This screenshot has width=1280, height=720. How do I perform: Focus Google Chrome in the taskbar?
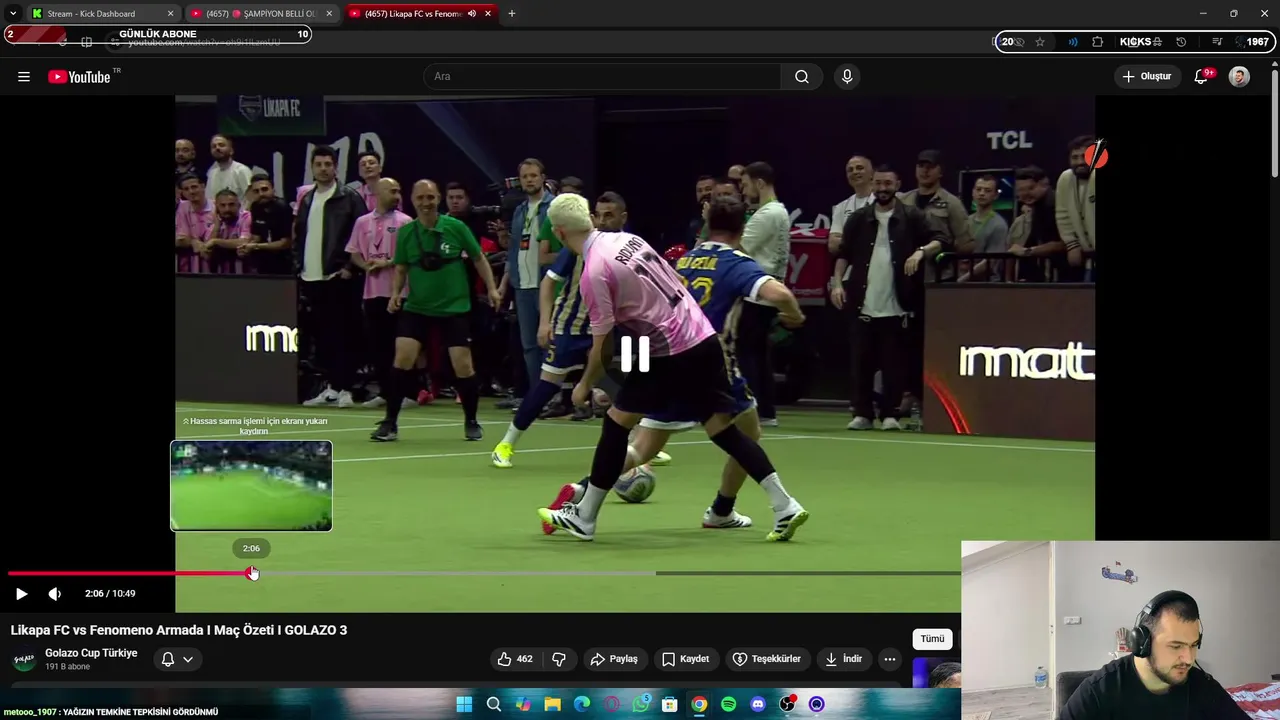[699, 705]
